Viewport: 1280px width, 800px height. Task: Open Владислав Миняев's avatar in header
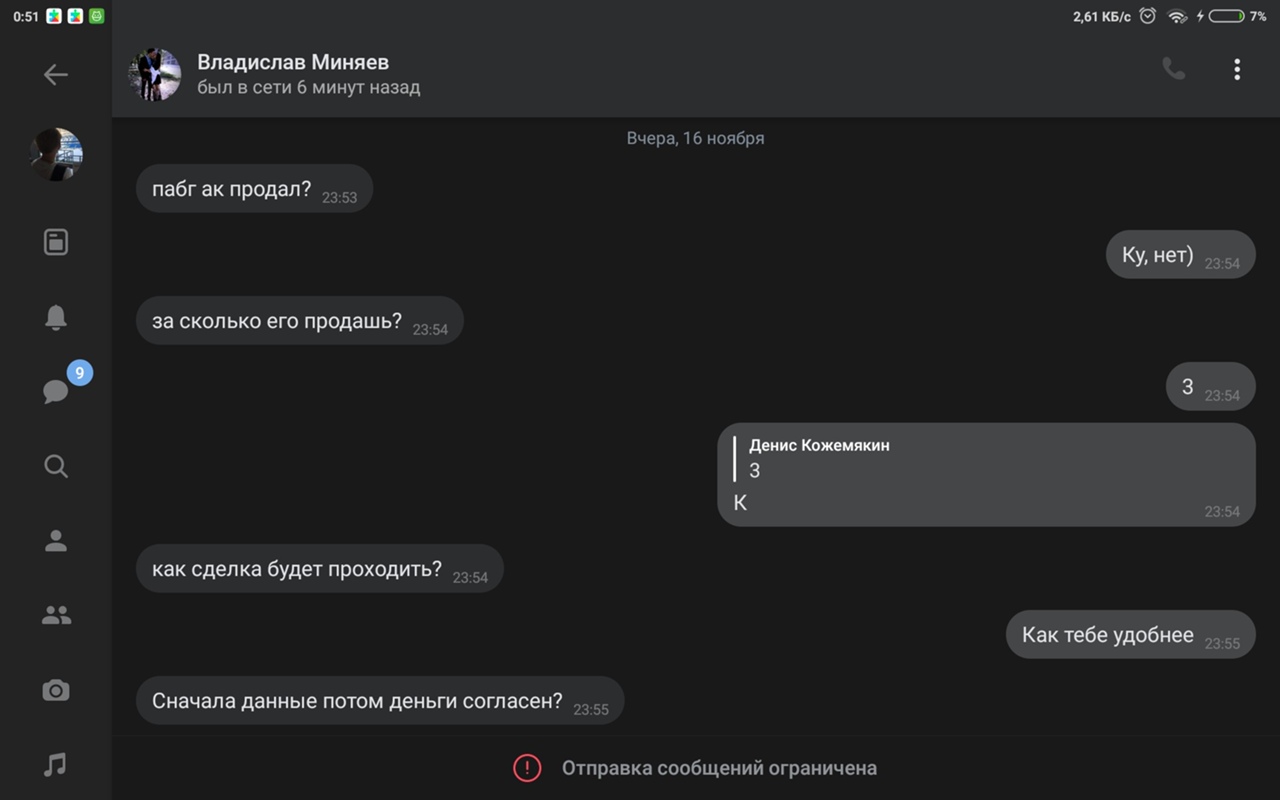155,75
